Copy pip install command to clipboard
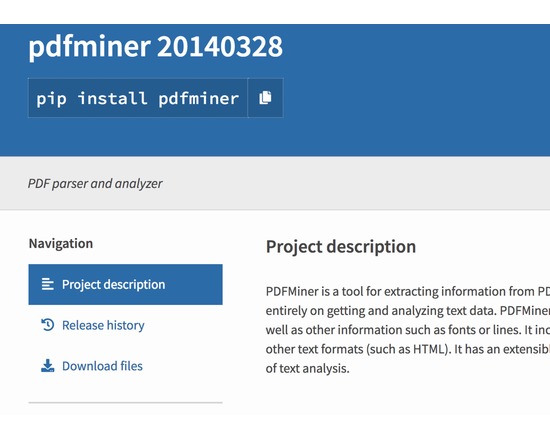The width and height of the screenshot is (550, 440). [266, 98]
